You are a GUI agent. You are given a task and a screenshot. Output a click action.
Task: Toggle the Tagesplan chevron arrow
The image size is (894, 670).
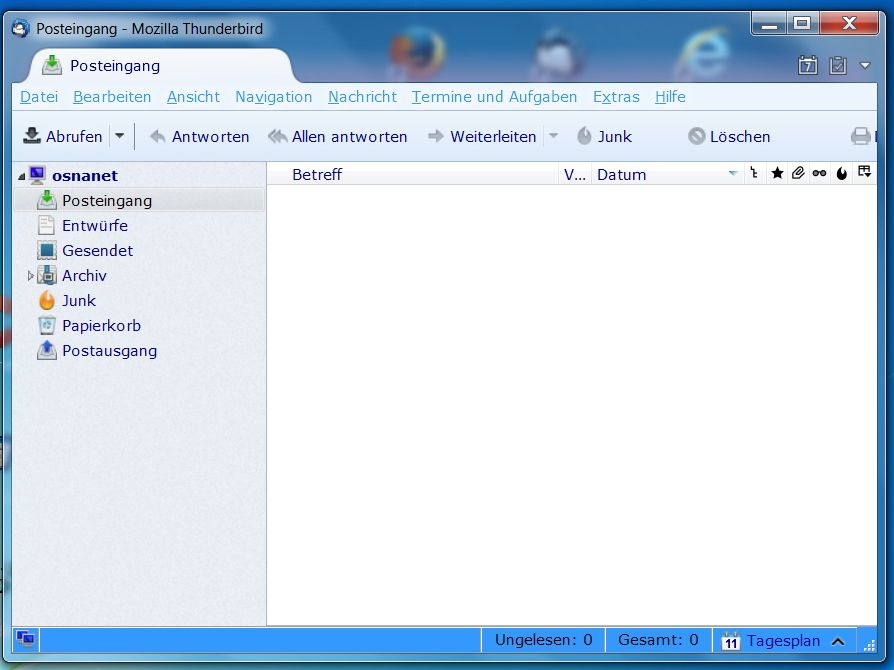(x=838, y=641)
